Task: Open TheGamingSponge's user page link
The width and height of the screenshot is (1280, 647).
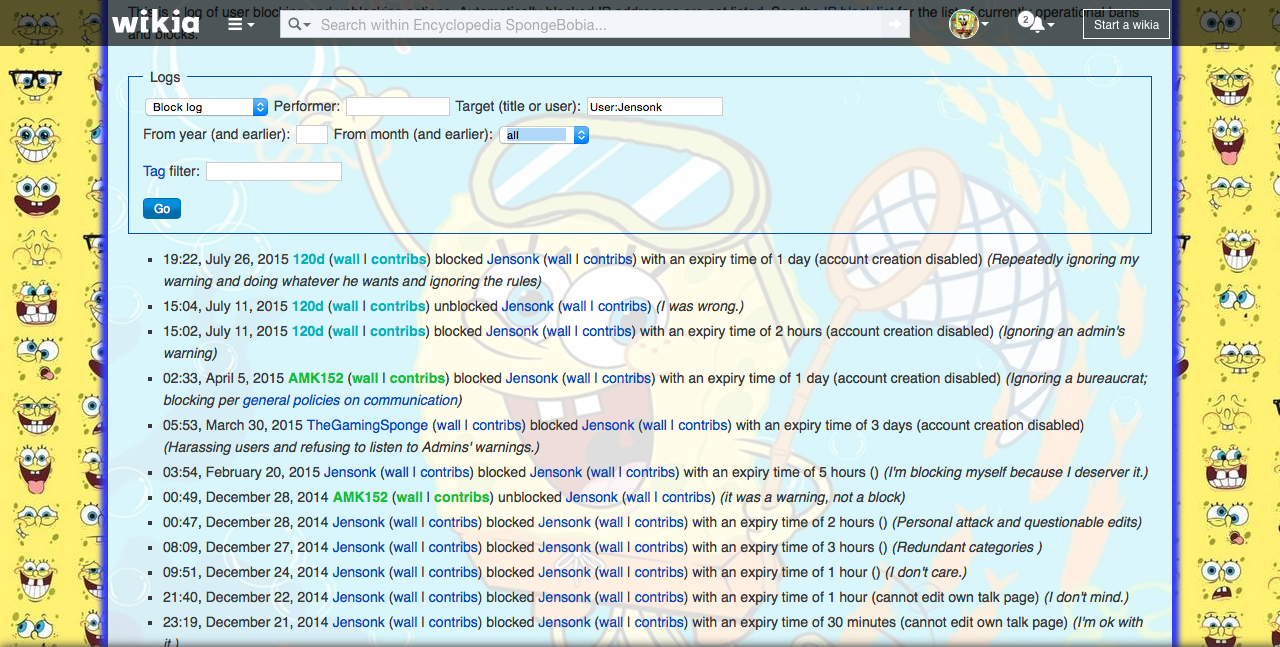Action: (x=368, y=425)
